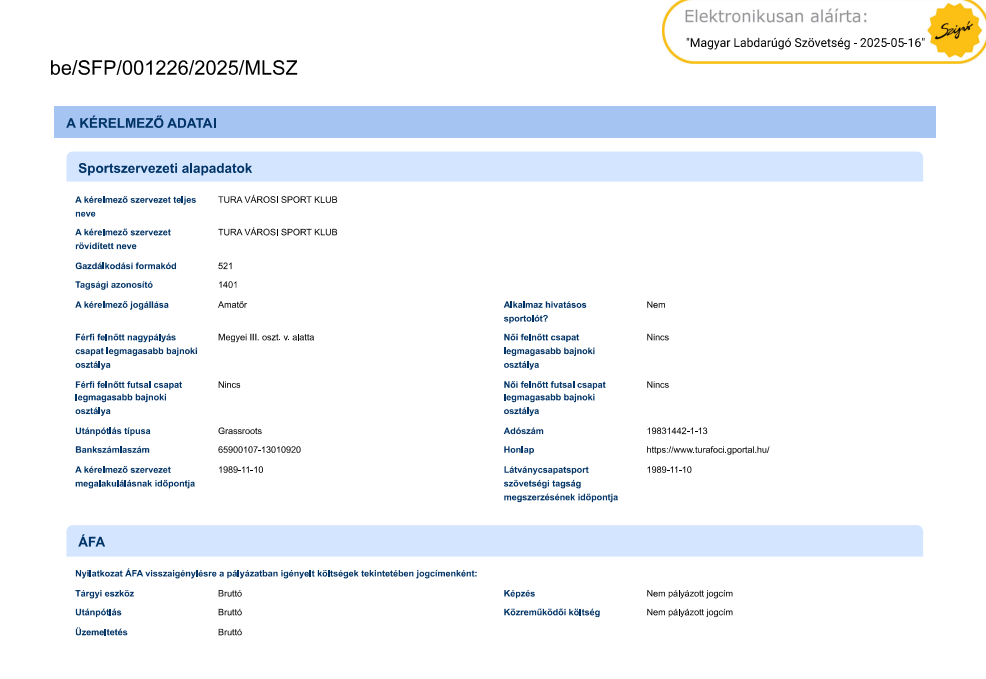The height and width of the screenshot is (679, 986).
Task: Select 'TURA VÁROSI SPORT KLUB' abbreviated name value
Action: tap(277, 233)
